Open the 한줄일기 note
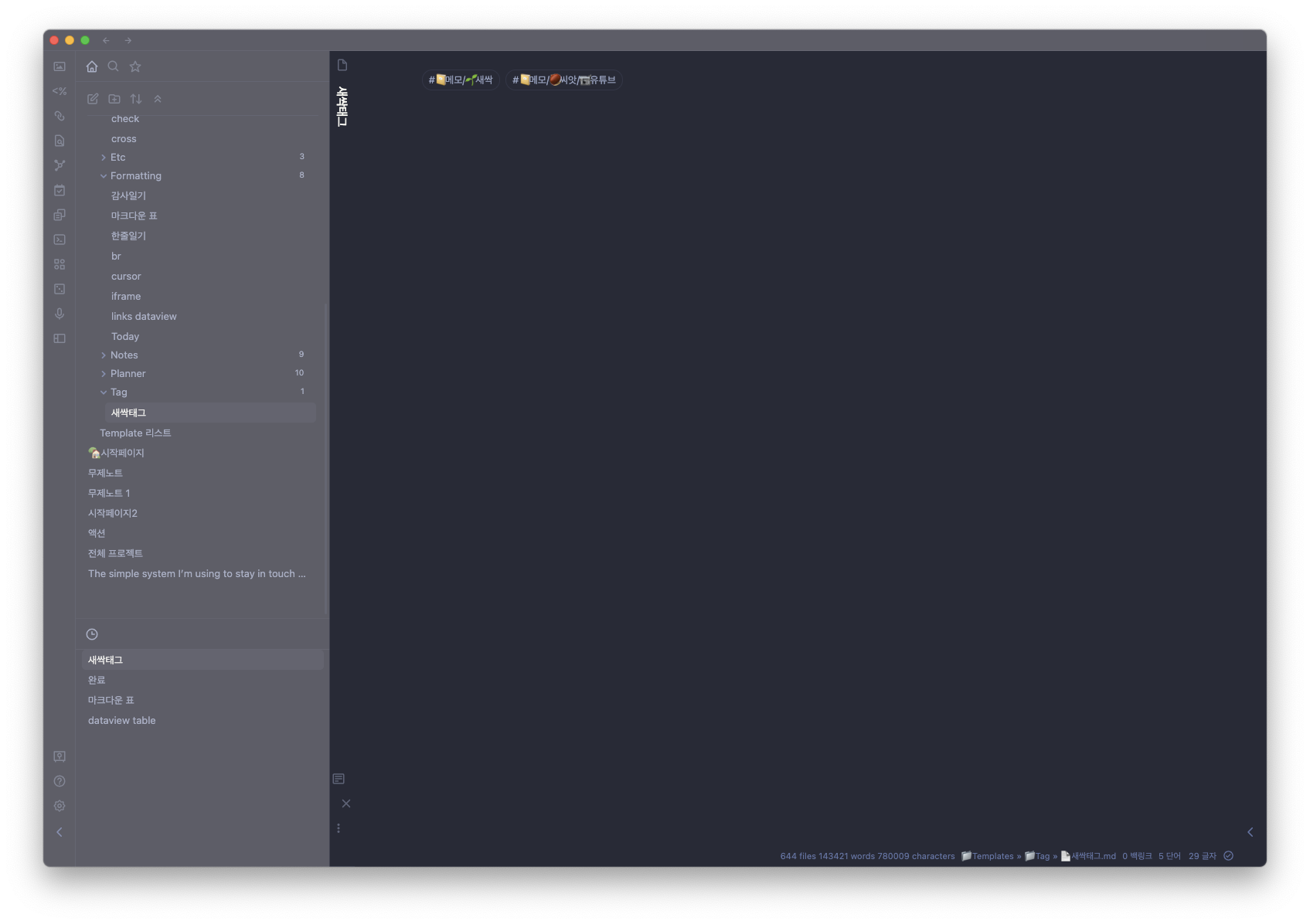The height and width of the screenshot is (924, 1310). (128, 236)
